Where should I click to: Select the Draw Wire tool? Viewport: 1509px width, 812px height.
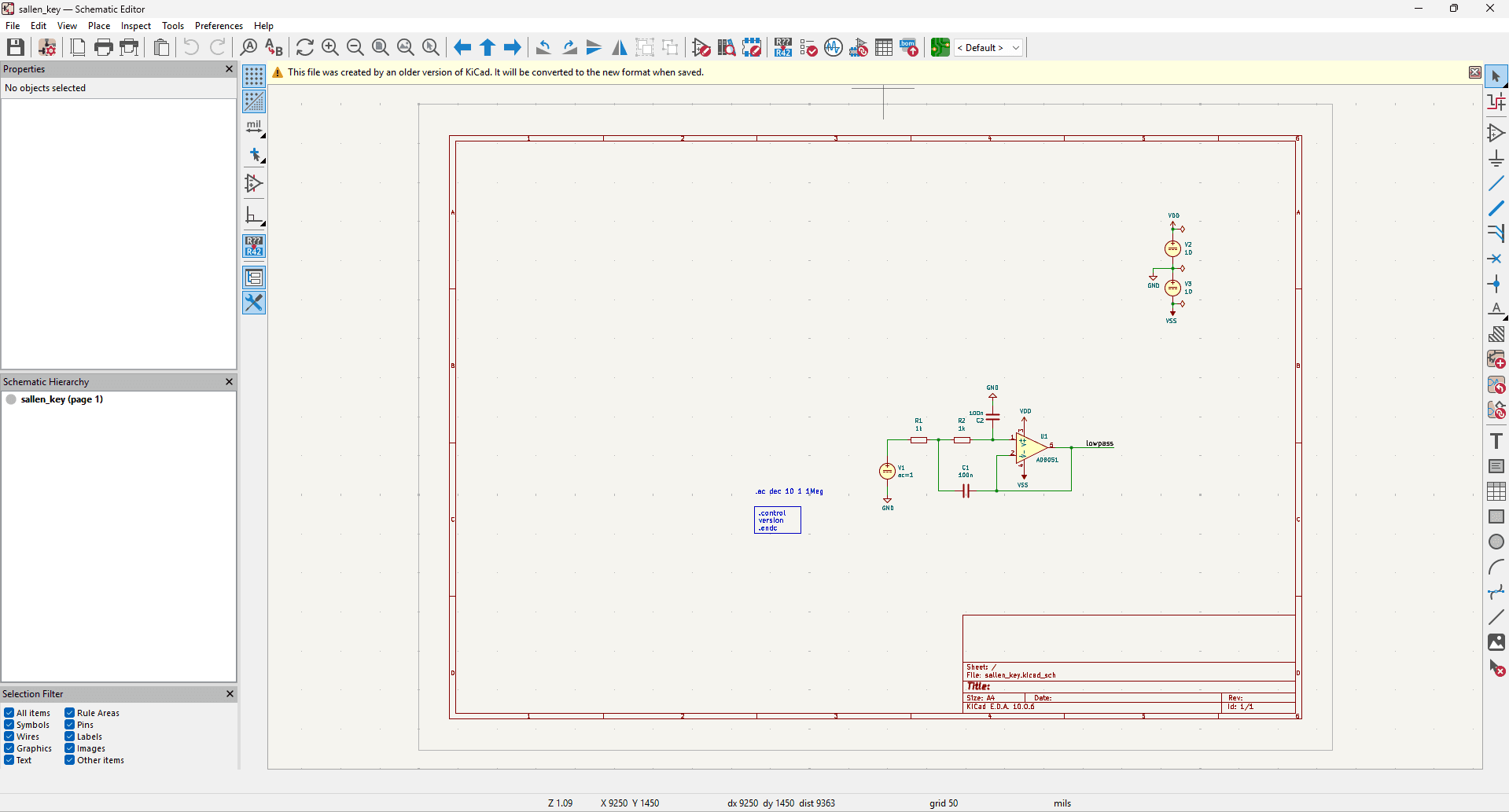(x=1496, y=184)
